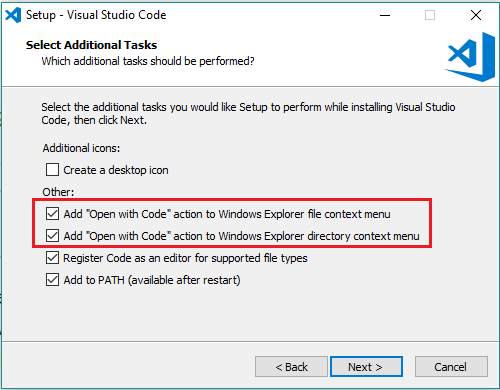Click the "Create a desktop icon" label text

tap(116, 170)
